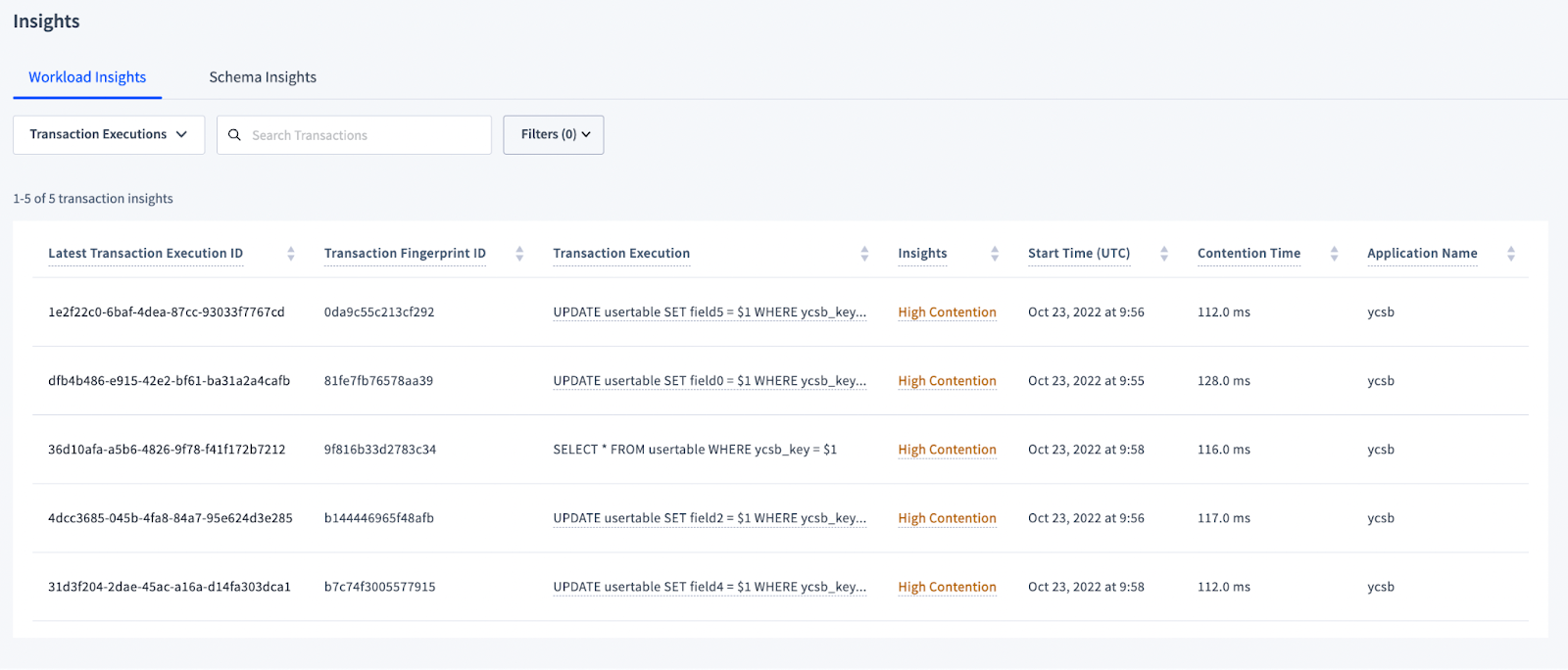Sort by Start Time (UTC) arrows
This screenshot has width=1568, height=670.
point(1164,254)
